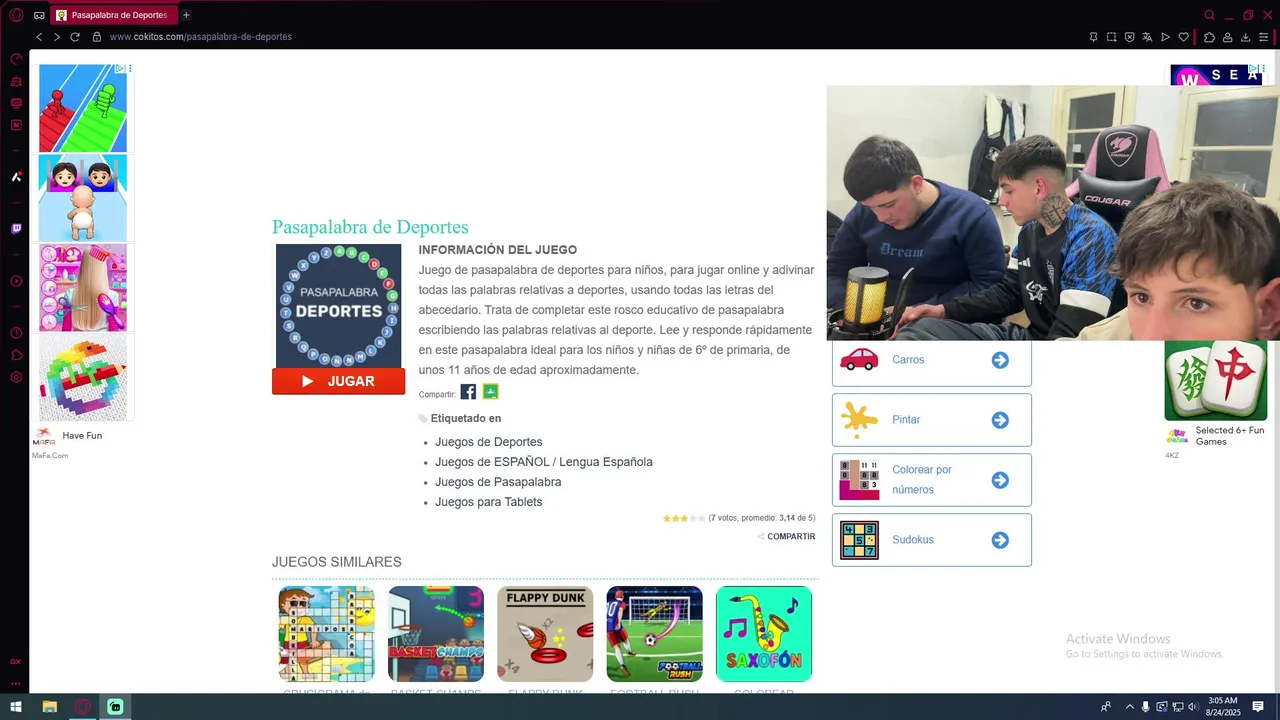Open Basket Champs game thumbnail

[x=436, y=634]
